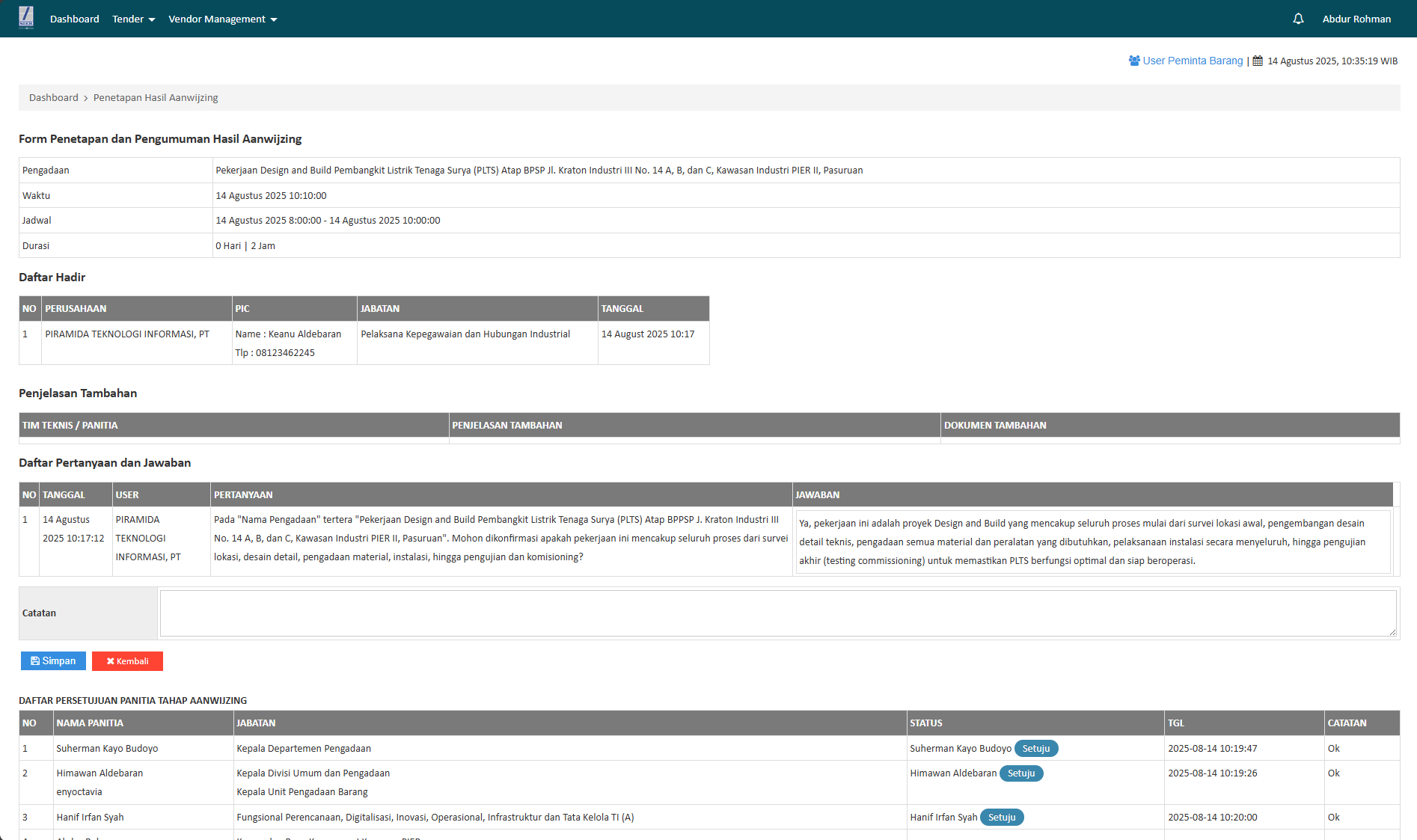Click into the Catatan text area

(x=778, y=613)
